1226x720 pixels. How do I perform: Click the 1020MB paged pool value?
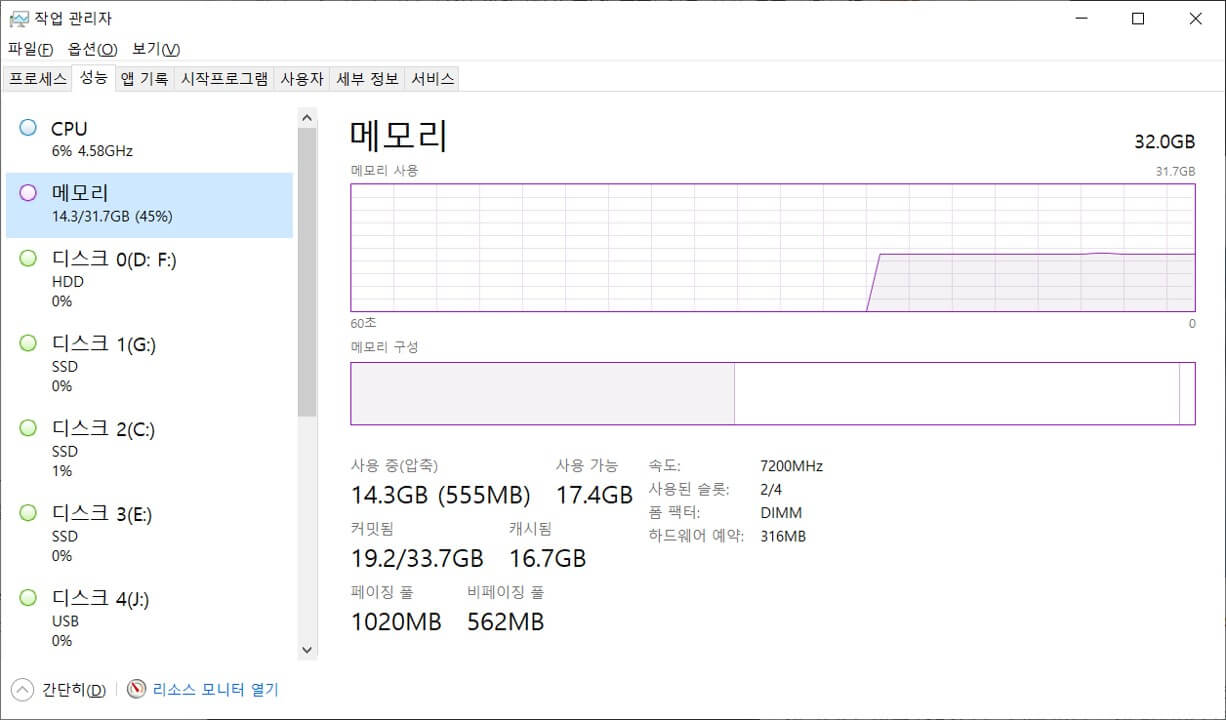click(396, 622)
